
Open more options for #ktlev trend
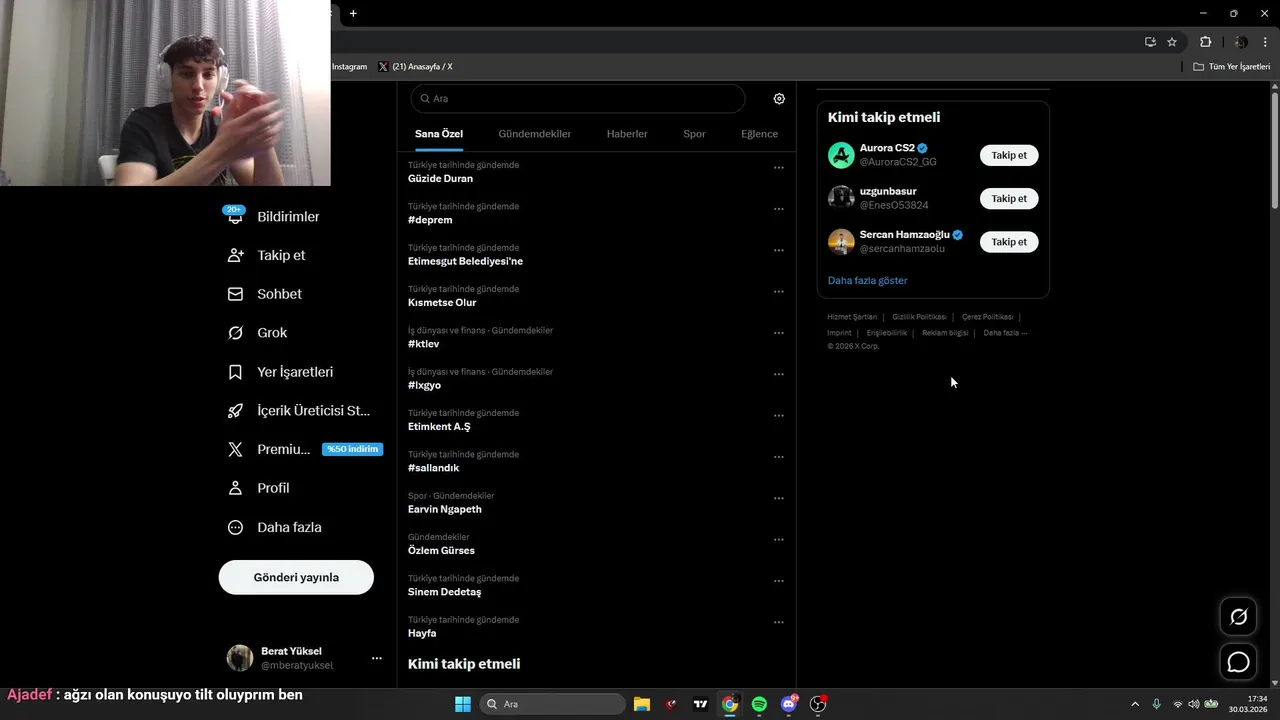click(x=779, y=333)
